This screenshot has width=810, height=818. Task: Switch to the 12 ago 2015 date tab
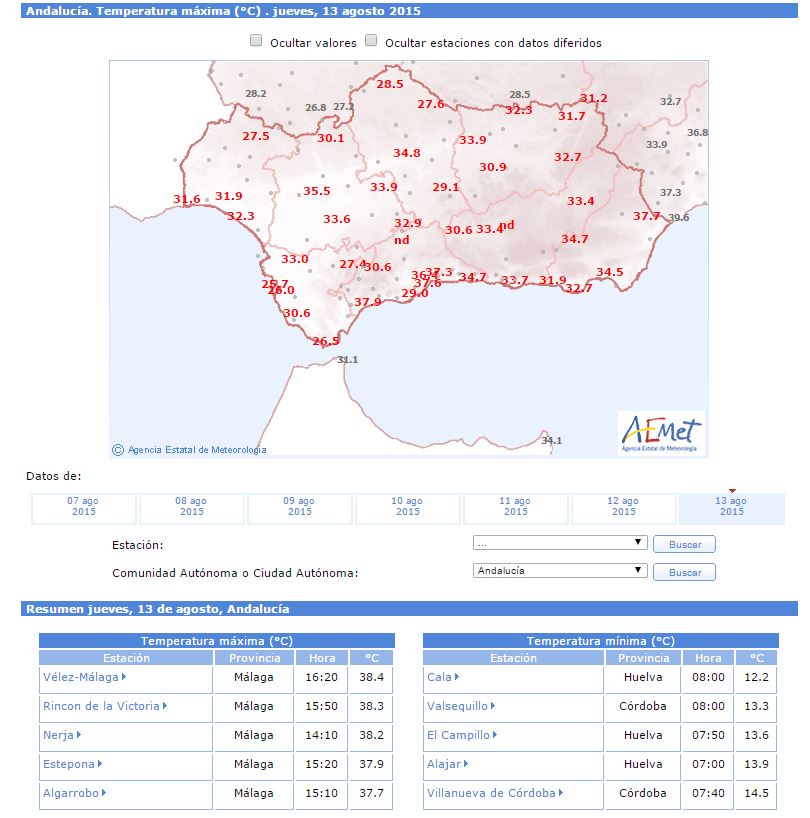click(x=623, y=508)
